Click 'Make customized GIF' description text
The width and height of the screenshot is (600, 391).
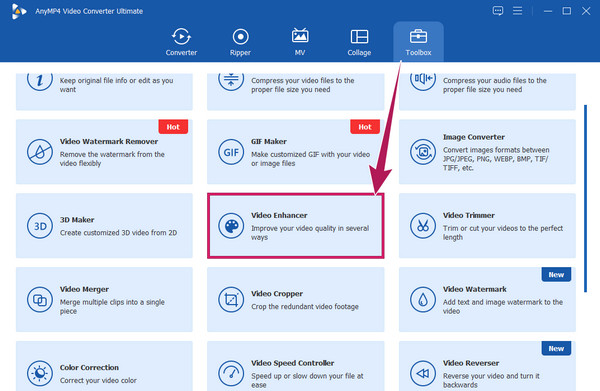(310, 159)
